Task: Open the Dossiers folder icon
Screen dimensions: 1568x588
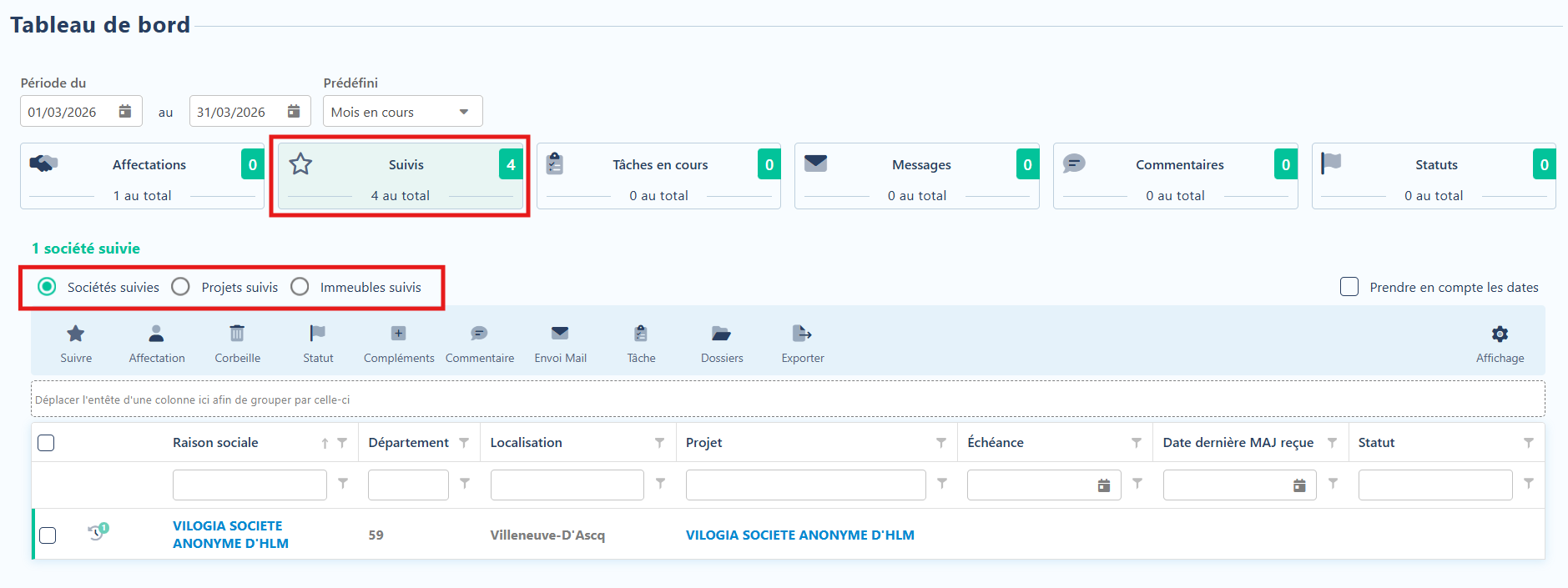Action: point(721,334)
